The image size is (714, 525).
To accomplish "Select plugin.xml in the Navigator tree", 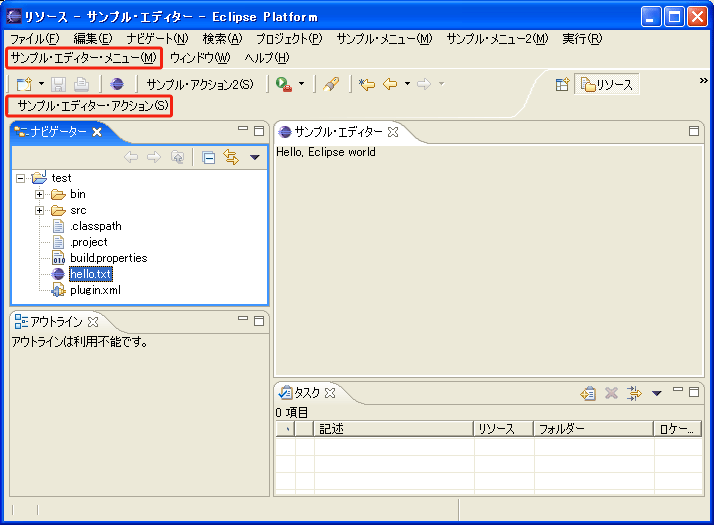I will [95, 290].
